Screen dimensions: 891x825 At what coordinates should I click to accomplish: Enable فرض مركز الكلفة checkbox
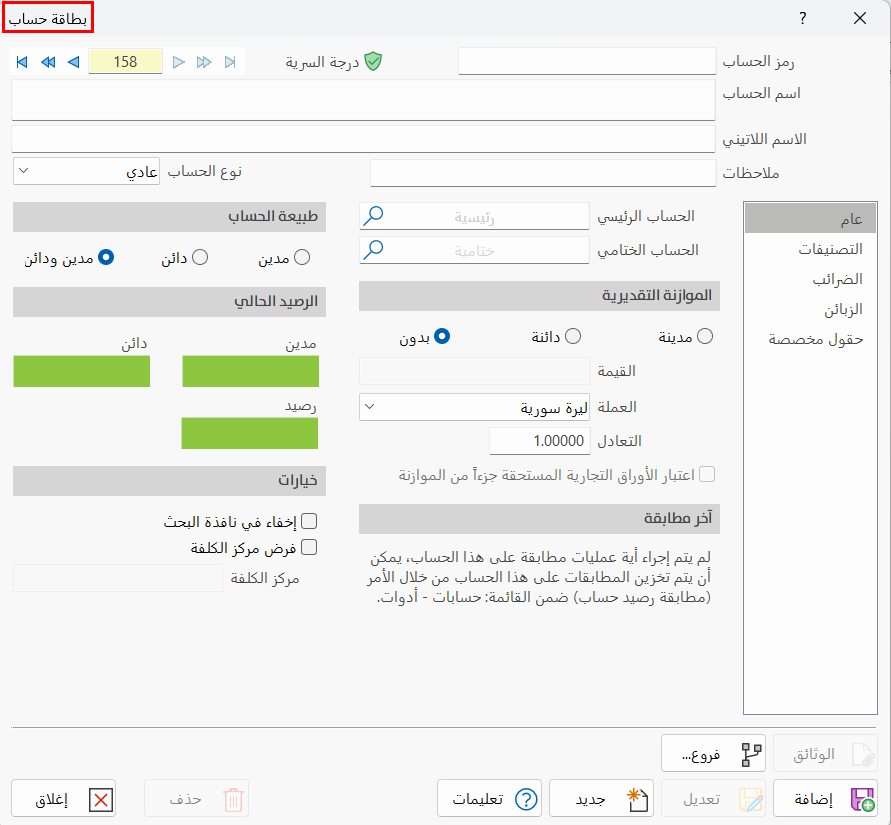310,547
